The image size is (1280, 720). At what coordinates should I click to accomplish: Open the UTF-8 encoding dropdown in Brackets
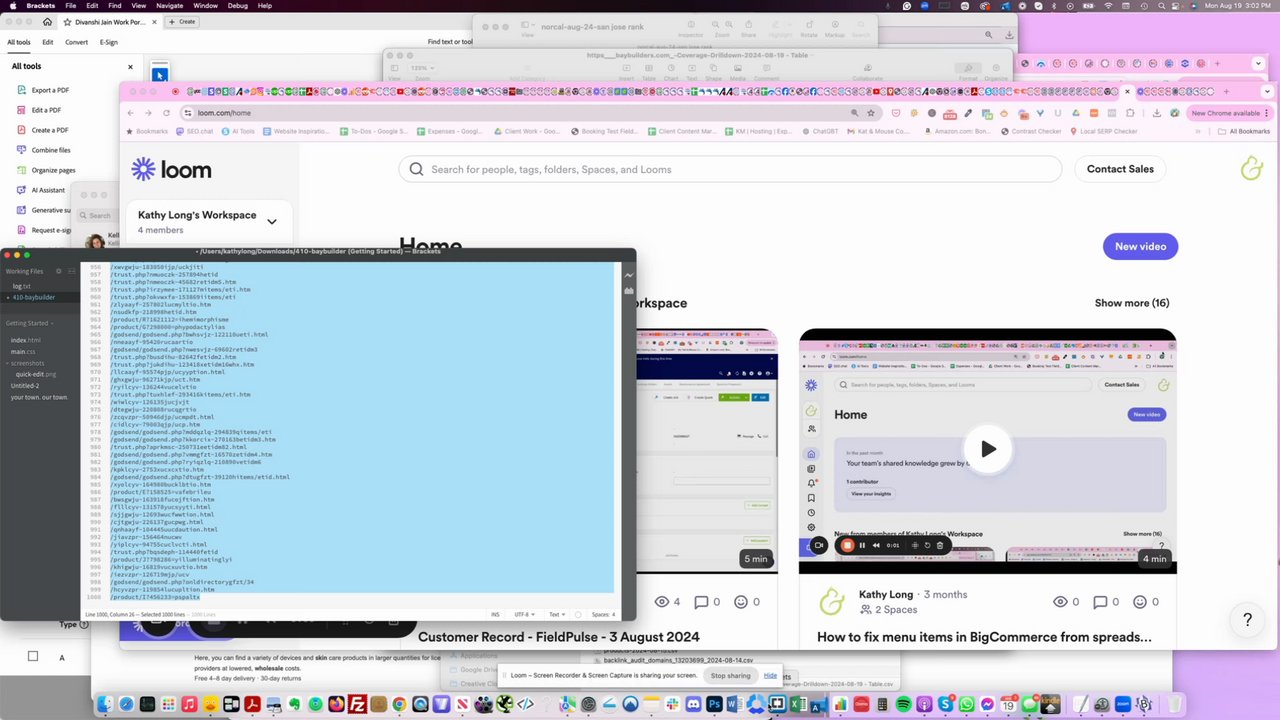(x=524, y=614)
